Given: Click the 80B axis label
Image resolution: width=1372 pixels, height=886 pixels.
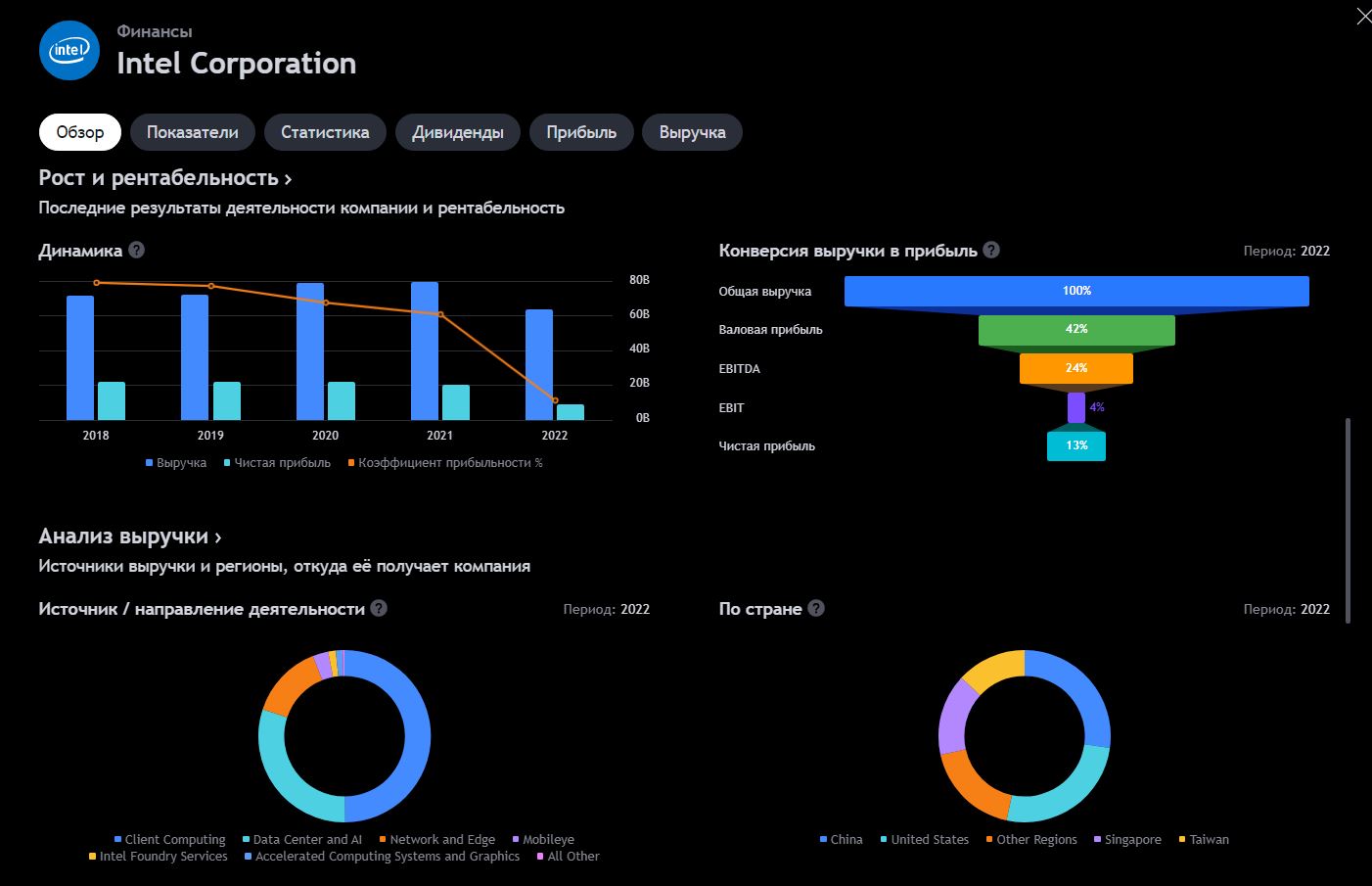Looking at the screenshot, I should pos(640,280).
